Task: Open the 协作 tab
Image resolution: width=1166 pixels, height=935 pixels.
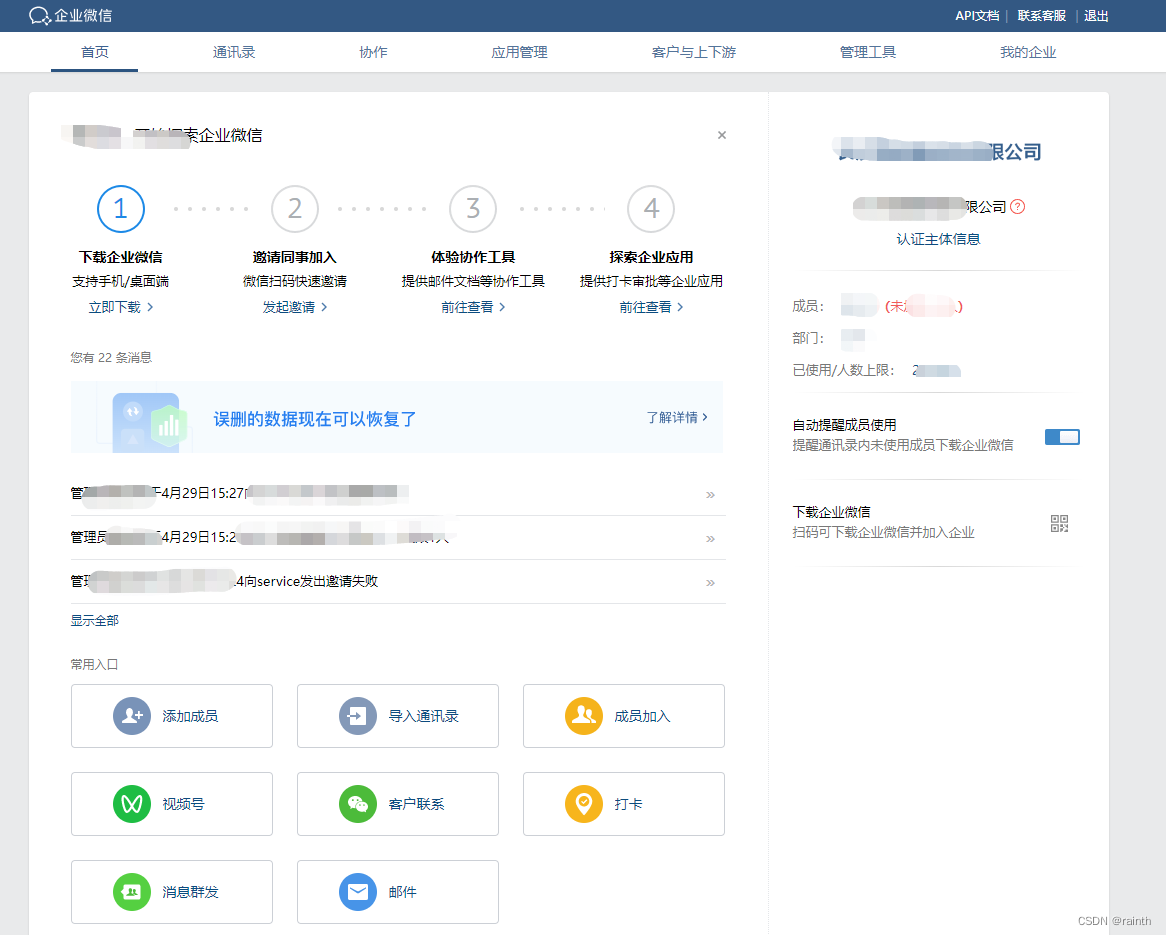Action: click(373, 52)
